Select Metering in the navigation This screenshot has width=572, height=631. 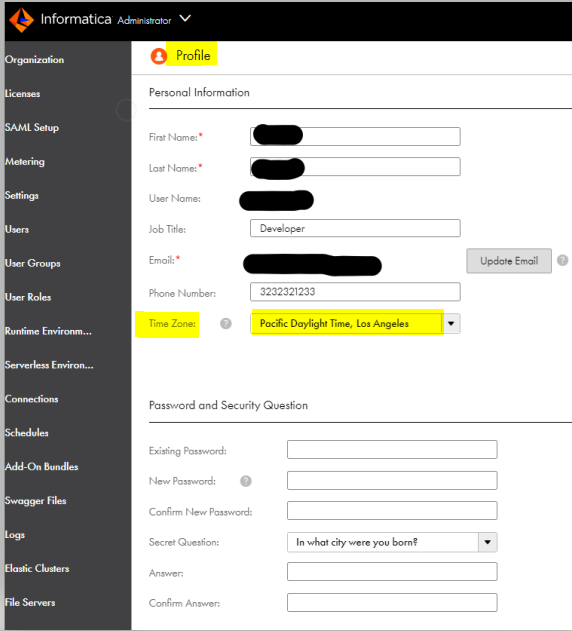click(x=25, y=161)
